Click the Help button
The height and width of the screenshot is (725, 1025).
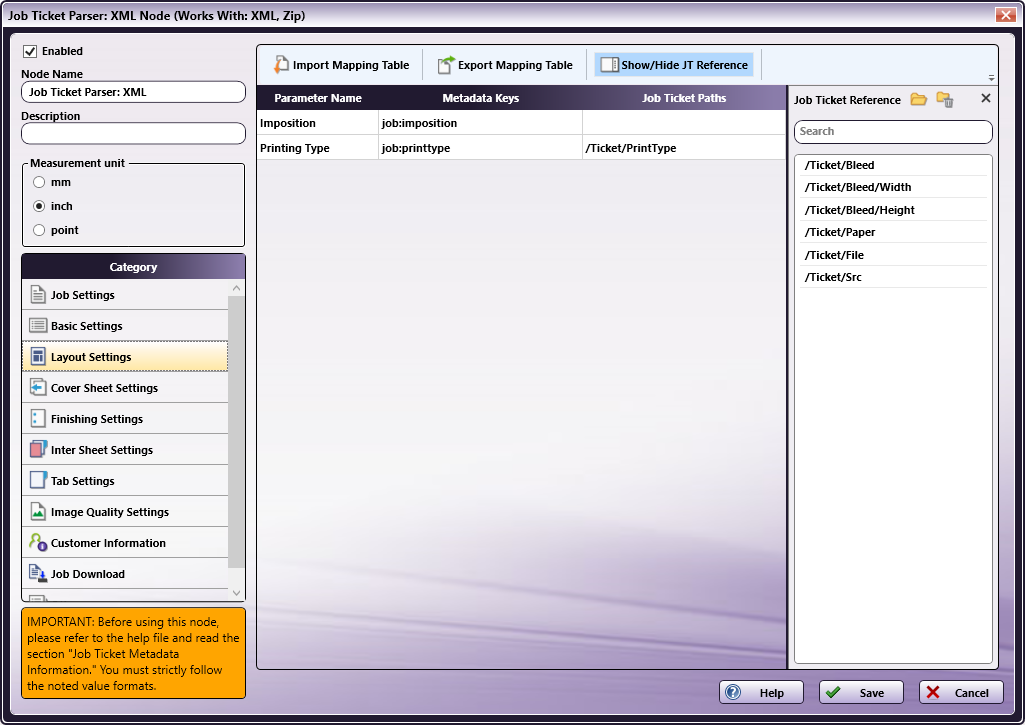point(761,692)
